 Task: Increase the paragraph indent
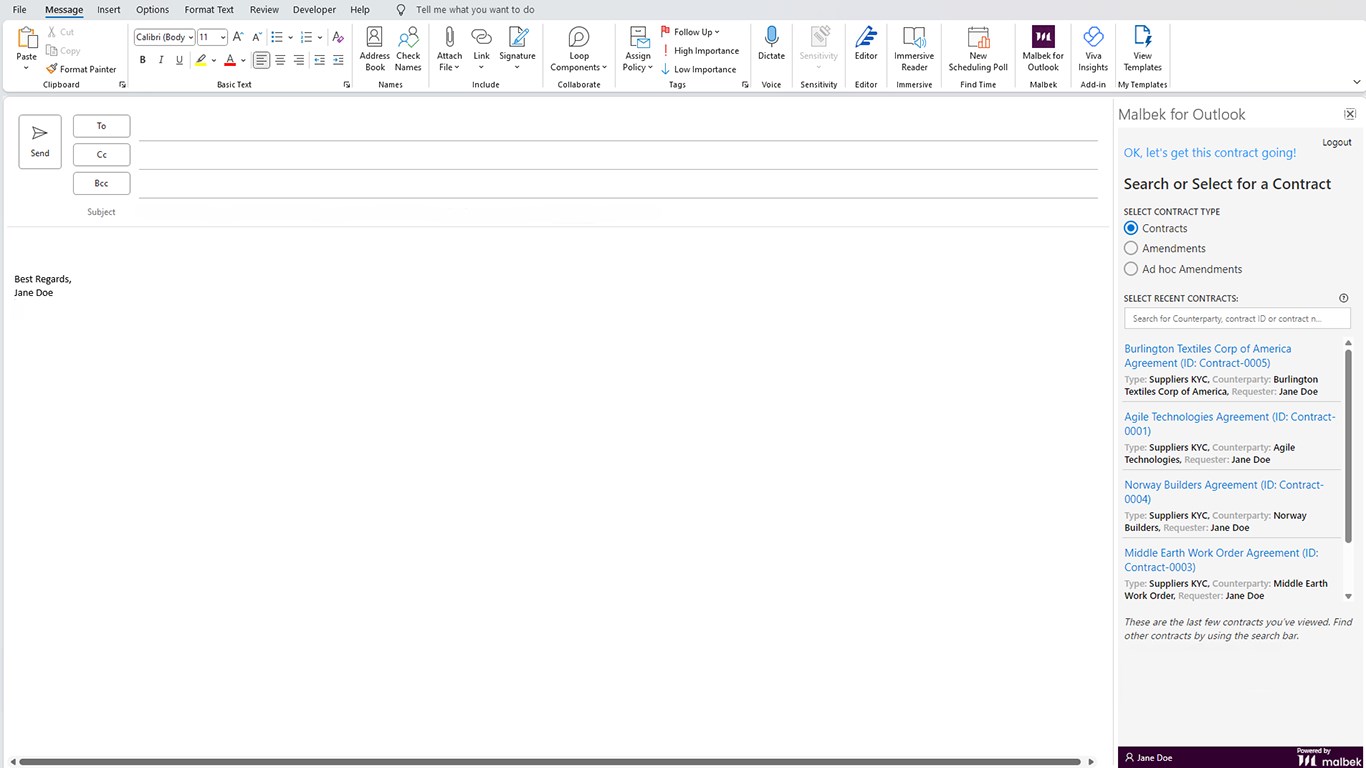(338, 60)
